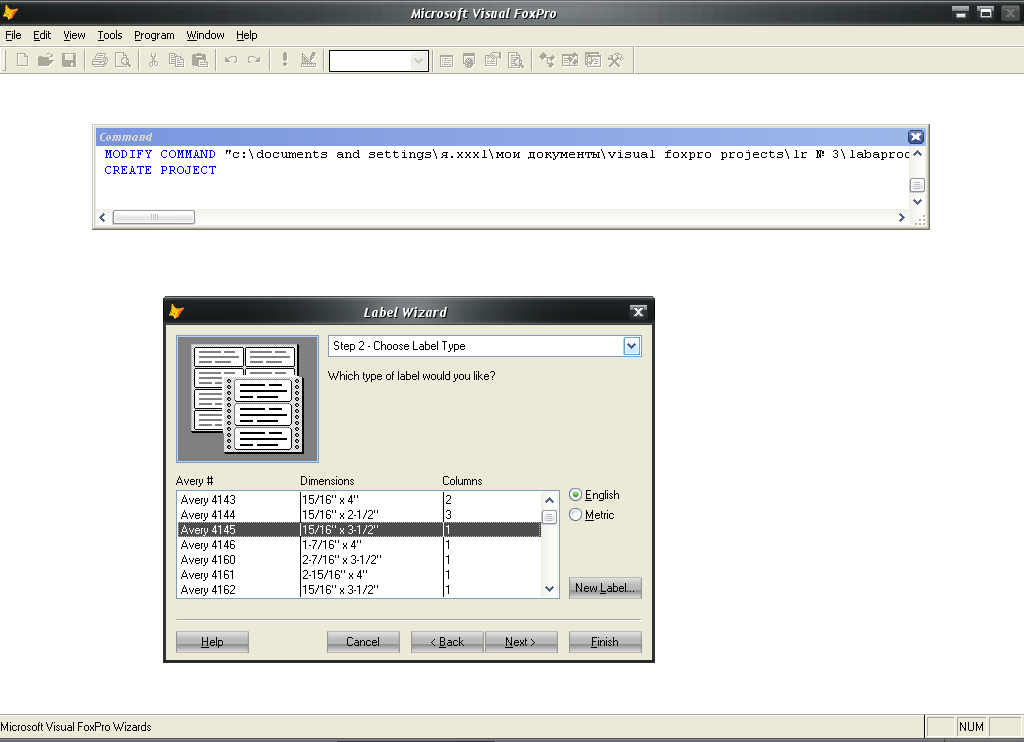Image resolution: width=1024 pixels, height=742 pixels.
Task: Close the Command window
Action: (x=916, y=137)
